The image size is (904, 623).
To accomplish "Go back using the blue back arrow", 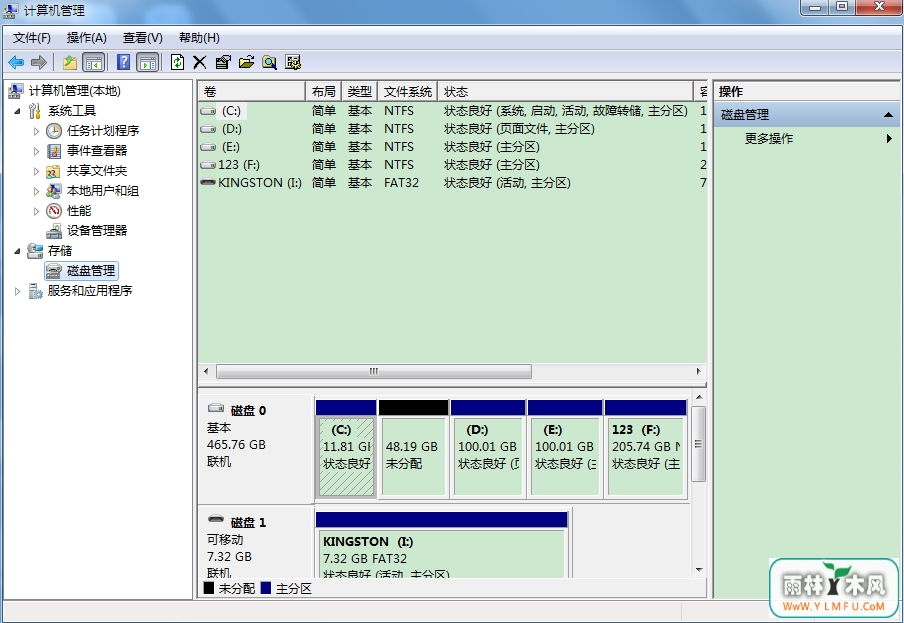I will 16,62.
